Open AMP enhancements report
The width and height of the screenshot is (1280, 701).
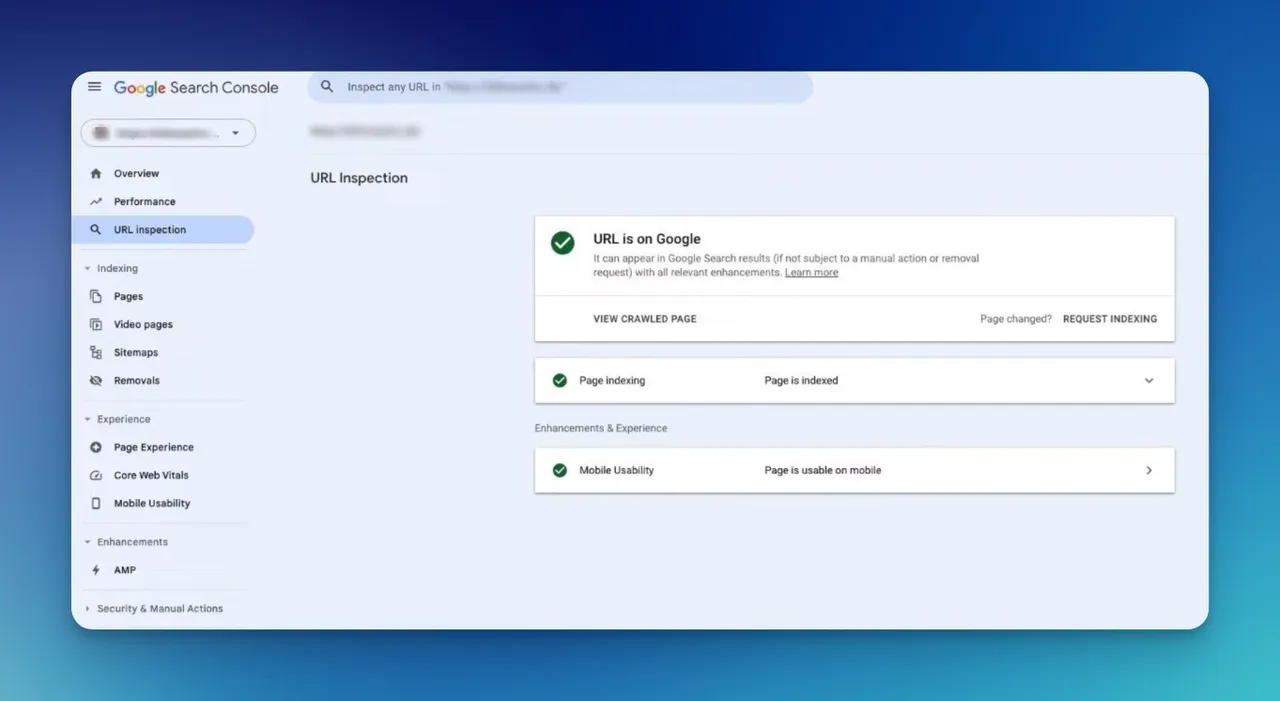pyautogui.click(x=125, y=570)
